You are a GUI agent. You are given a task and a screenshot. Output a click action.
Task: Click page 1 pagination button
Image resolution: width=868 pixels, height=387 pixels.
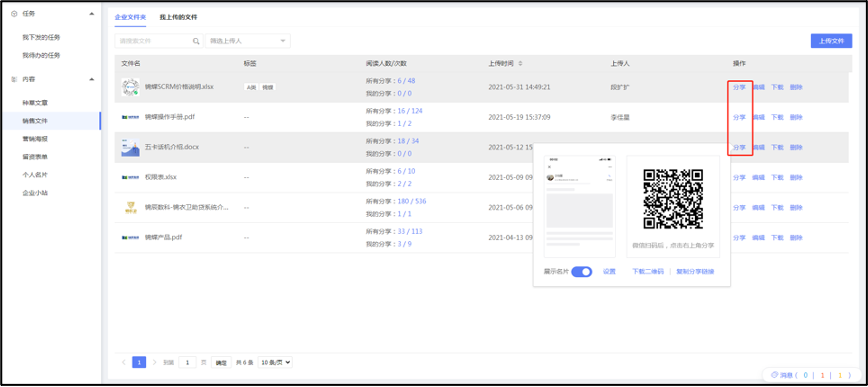click(x=139, y=362)
